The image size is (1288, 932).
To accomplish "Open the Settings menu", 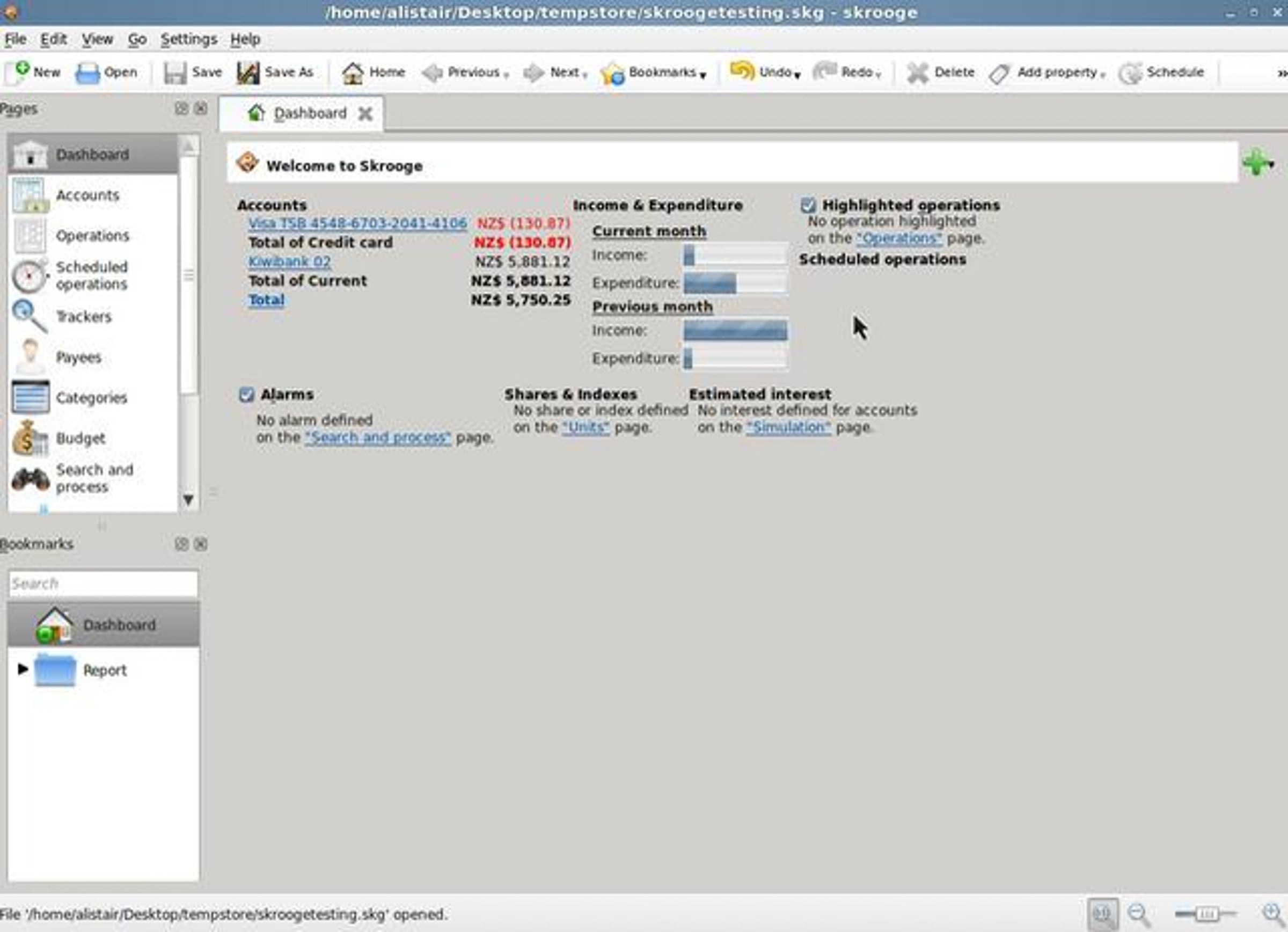I will click(188, 39).
